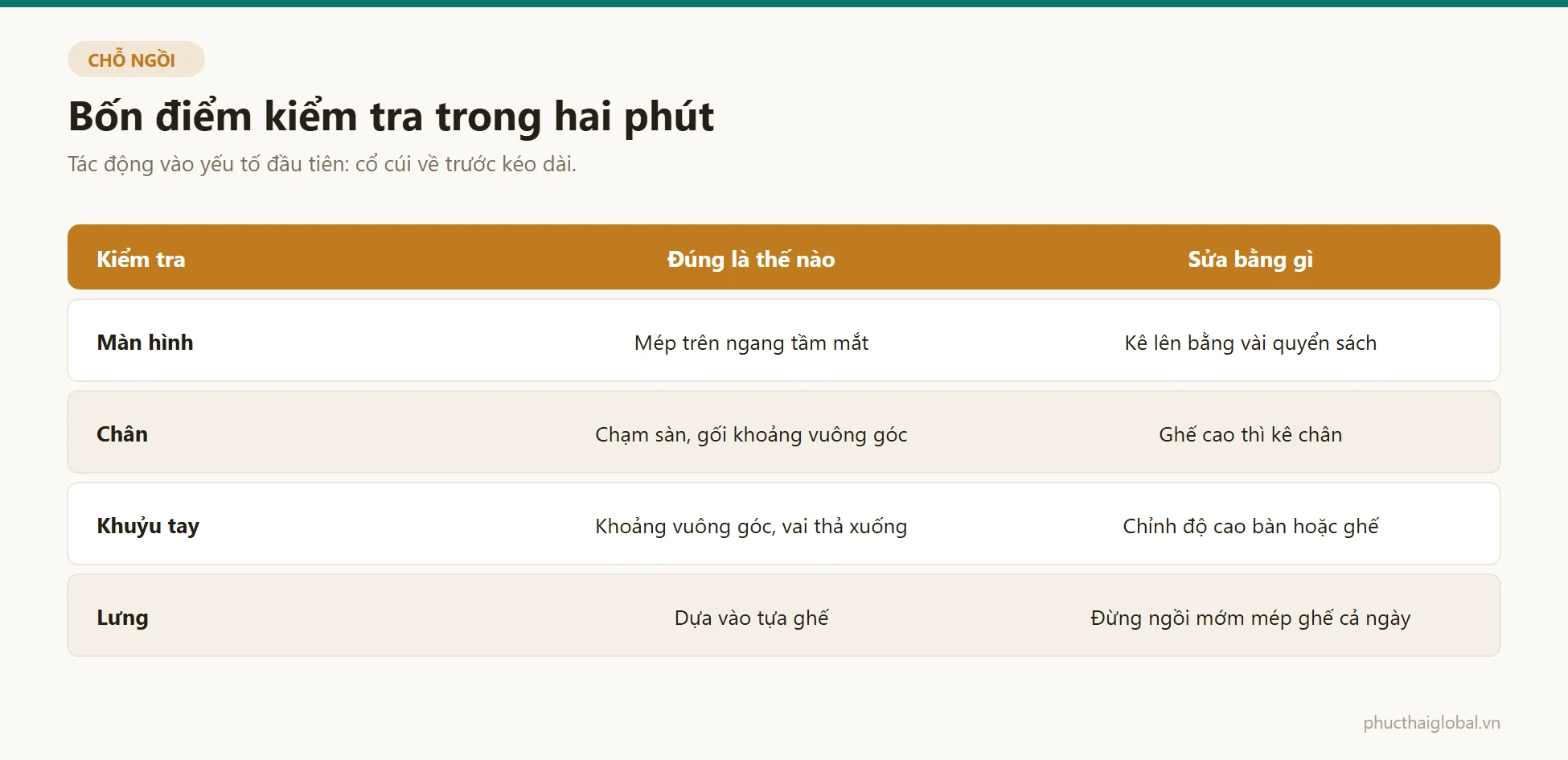Click the Sửa bằng gì column header
Screen dimensions: 1568x760
1250,259
